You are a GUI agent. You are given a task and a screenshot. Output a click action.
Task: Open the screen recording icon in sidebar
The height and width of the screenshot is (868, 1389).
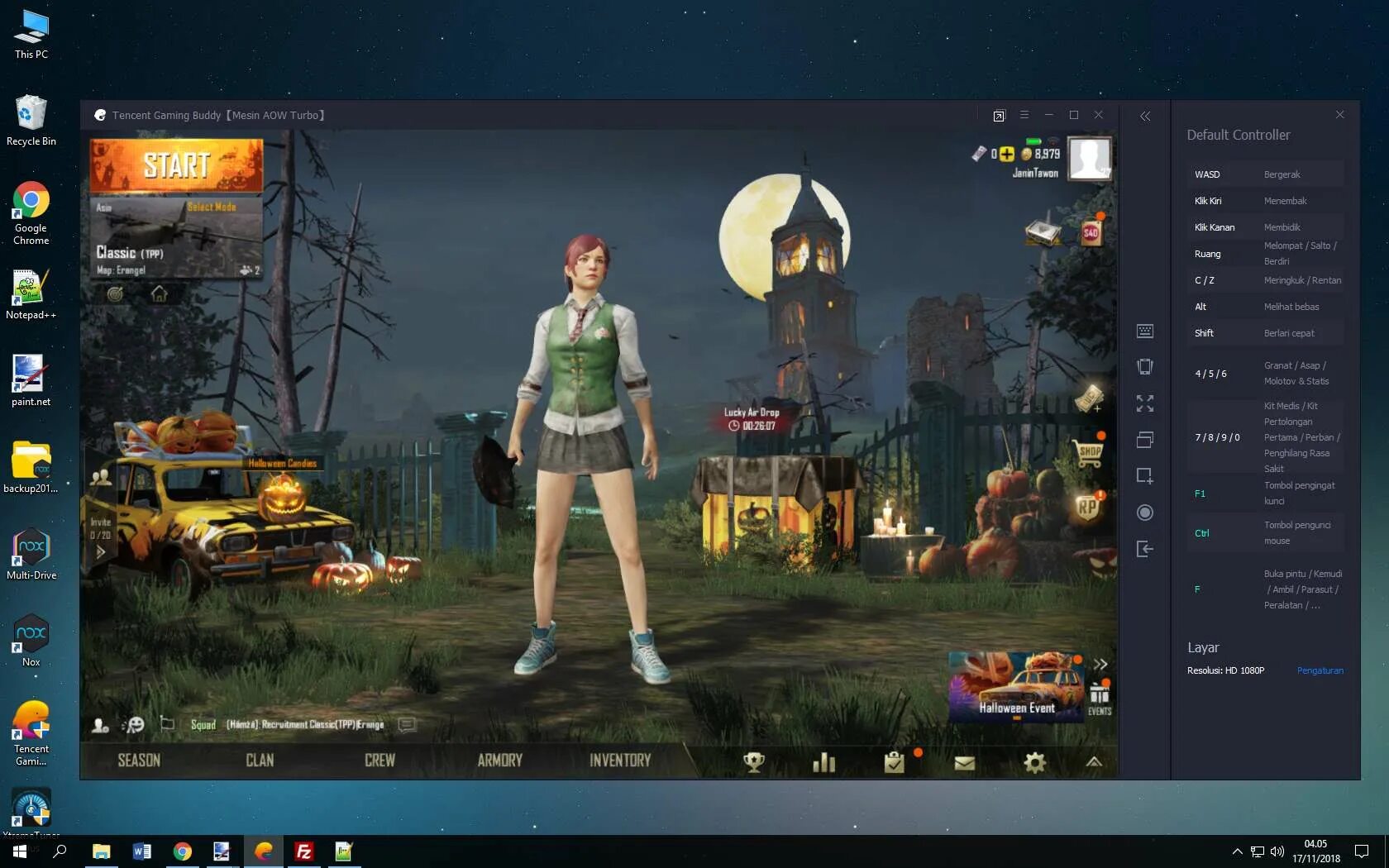(x=1145, y=513)
